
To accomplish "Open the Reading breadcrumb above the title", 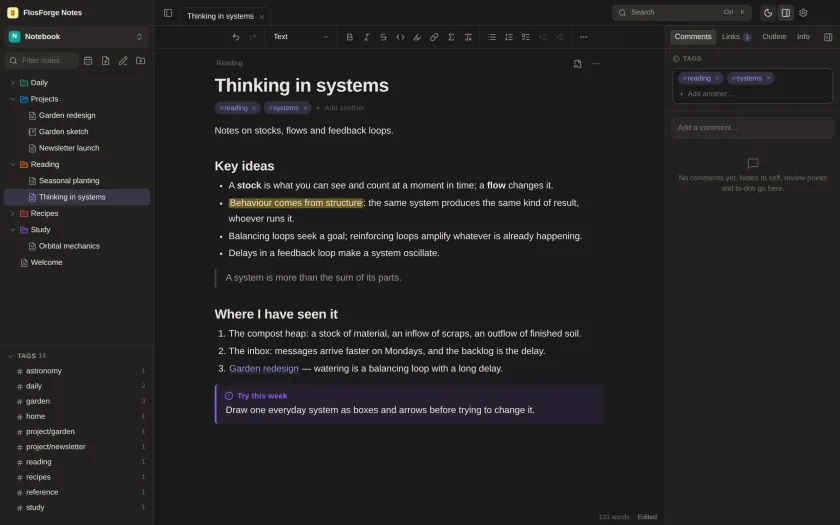I will 229,63.
